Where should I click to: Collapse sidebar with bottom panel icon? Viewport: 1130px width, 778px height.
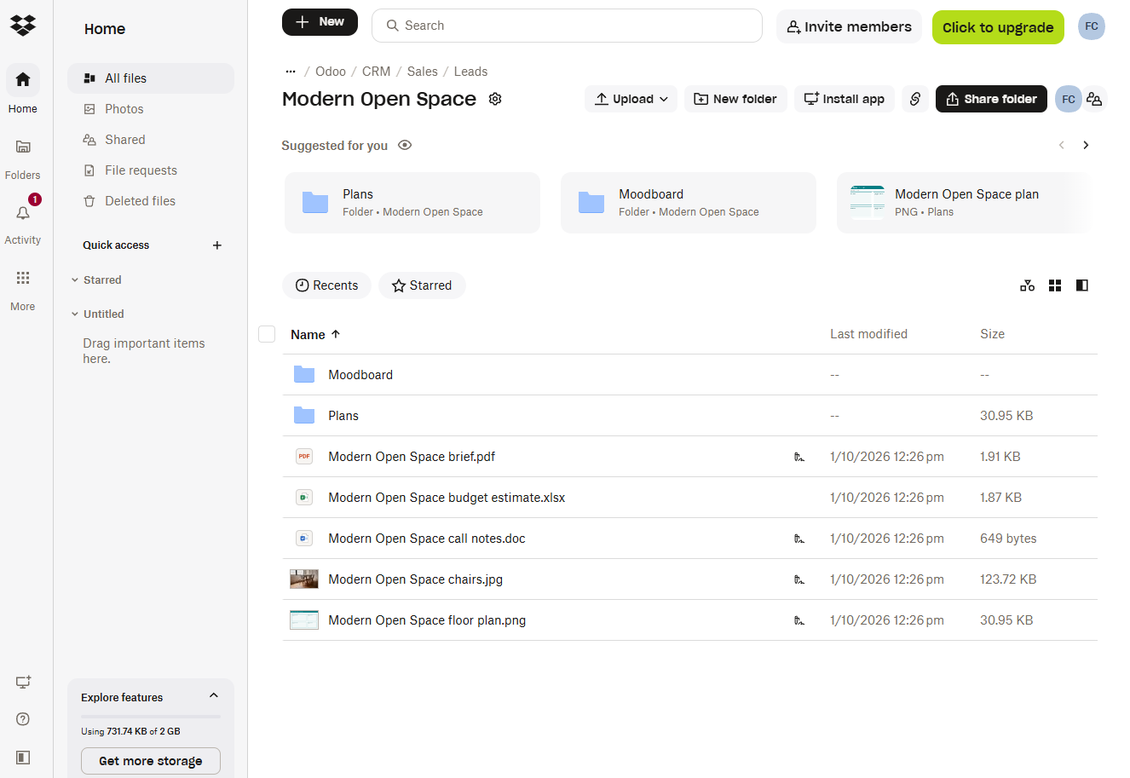[23, 757]
